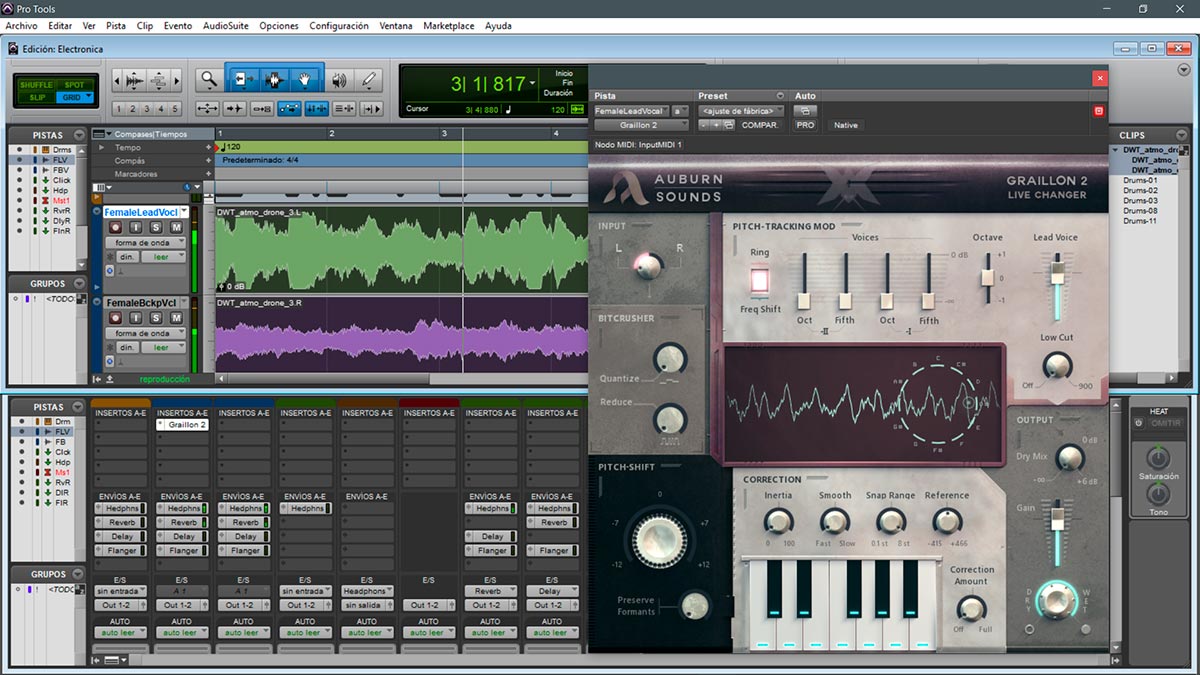Screen dimensions: 1200x675
Task: Toggle the Ring / Freq Shift switch
Action: pos(760,280)
